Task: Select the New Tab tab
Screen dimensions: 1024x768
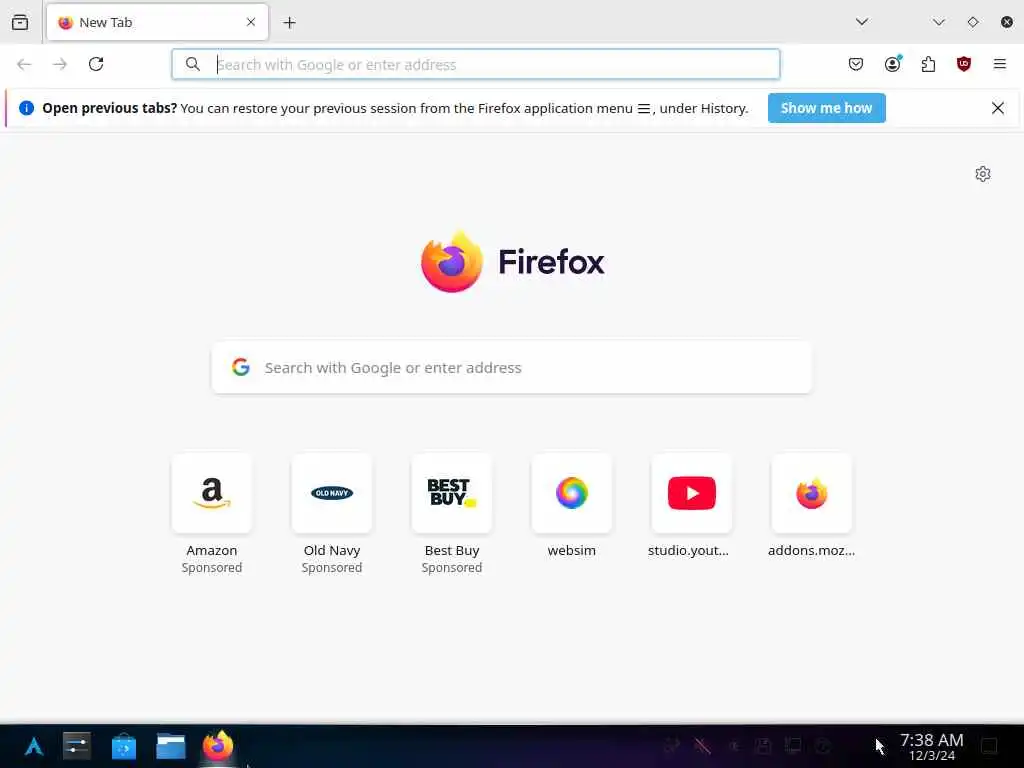Action: [157, 22]
